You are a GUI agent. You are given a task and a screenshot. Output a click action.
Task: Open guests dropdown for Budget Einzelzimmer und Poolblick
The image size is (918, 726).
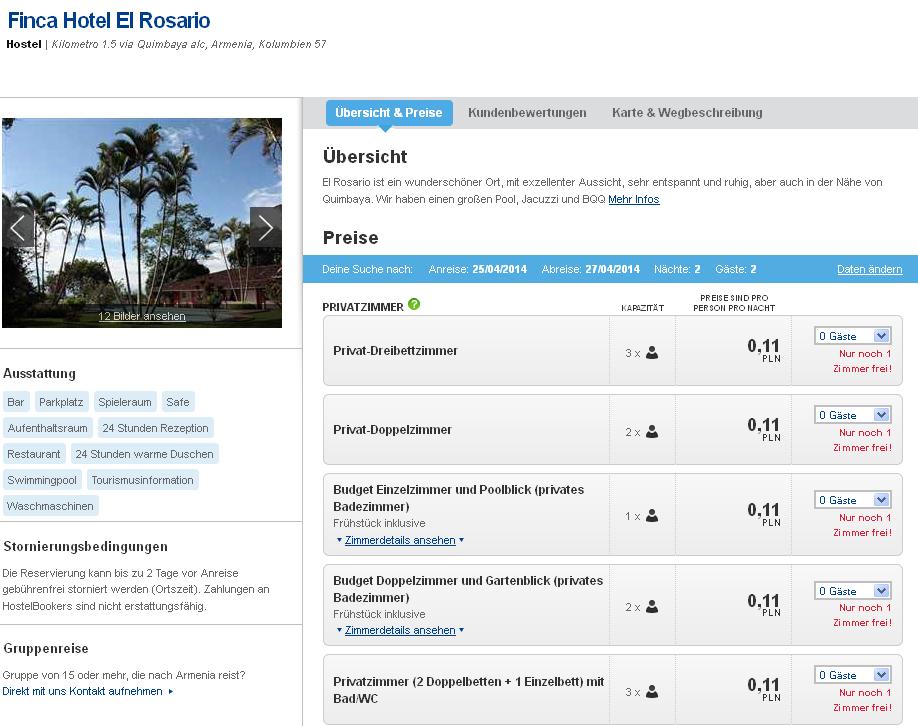[853, 500]
